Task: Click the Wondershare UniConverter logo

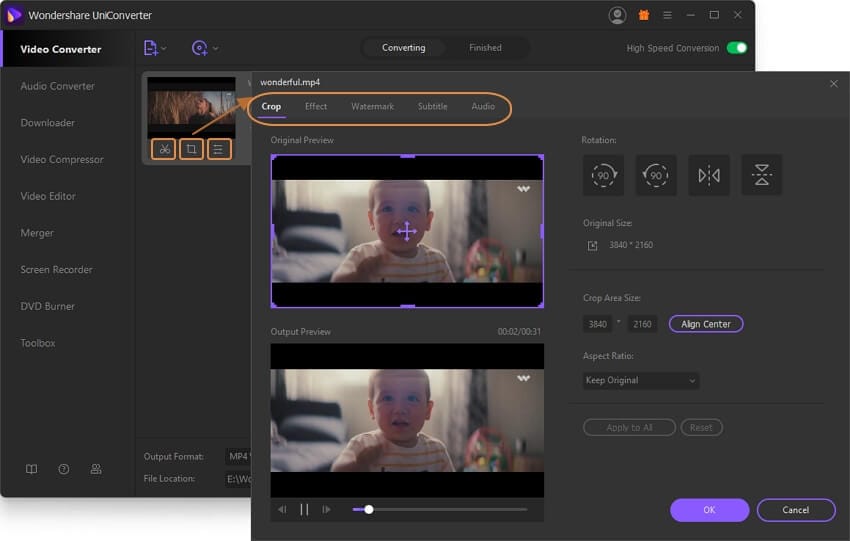Action: [14, 15]
